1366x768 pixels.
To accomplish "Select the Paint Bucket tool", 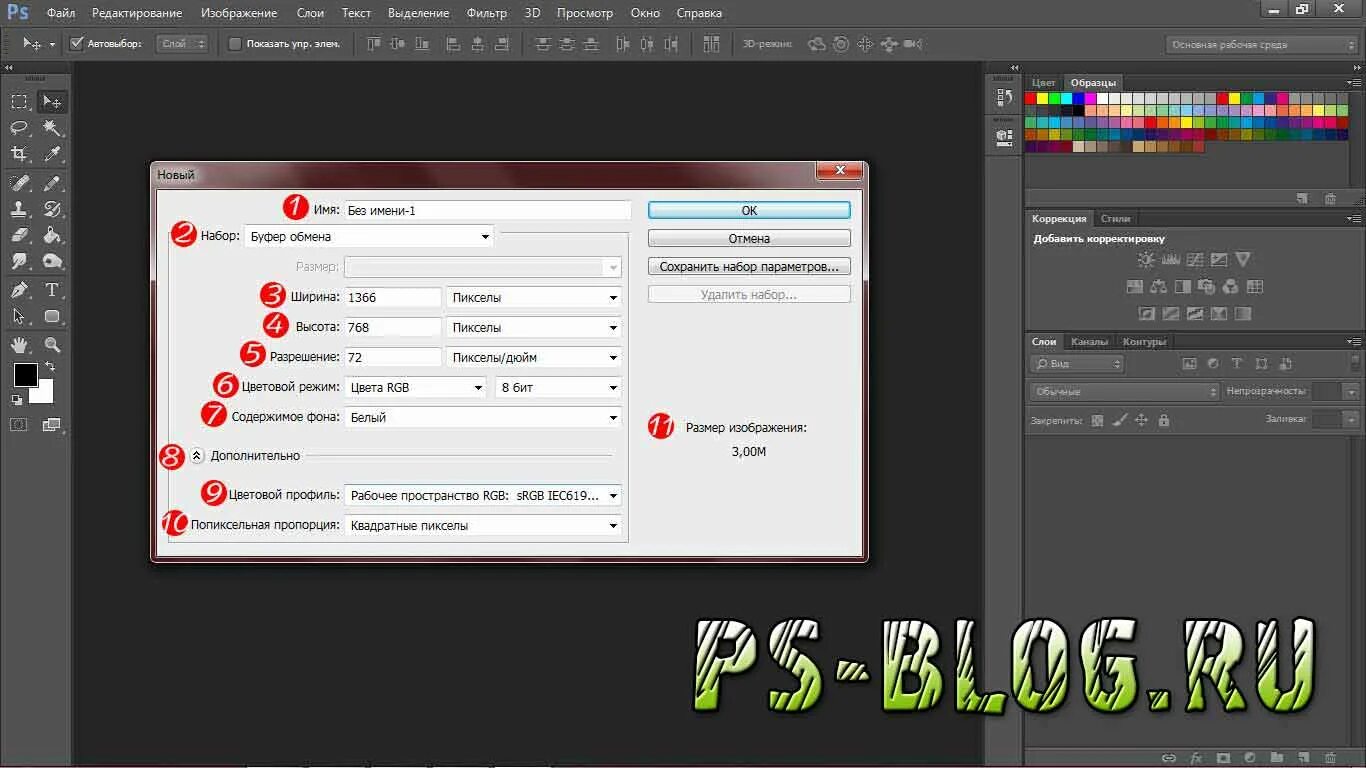I will 52,235.
